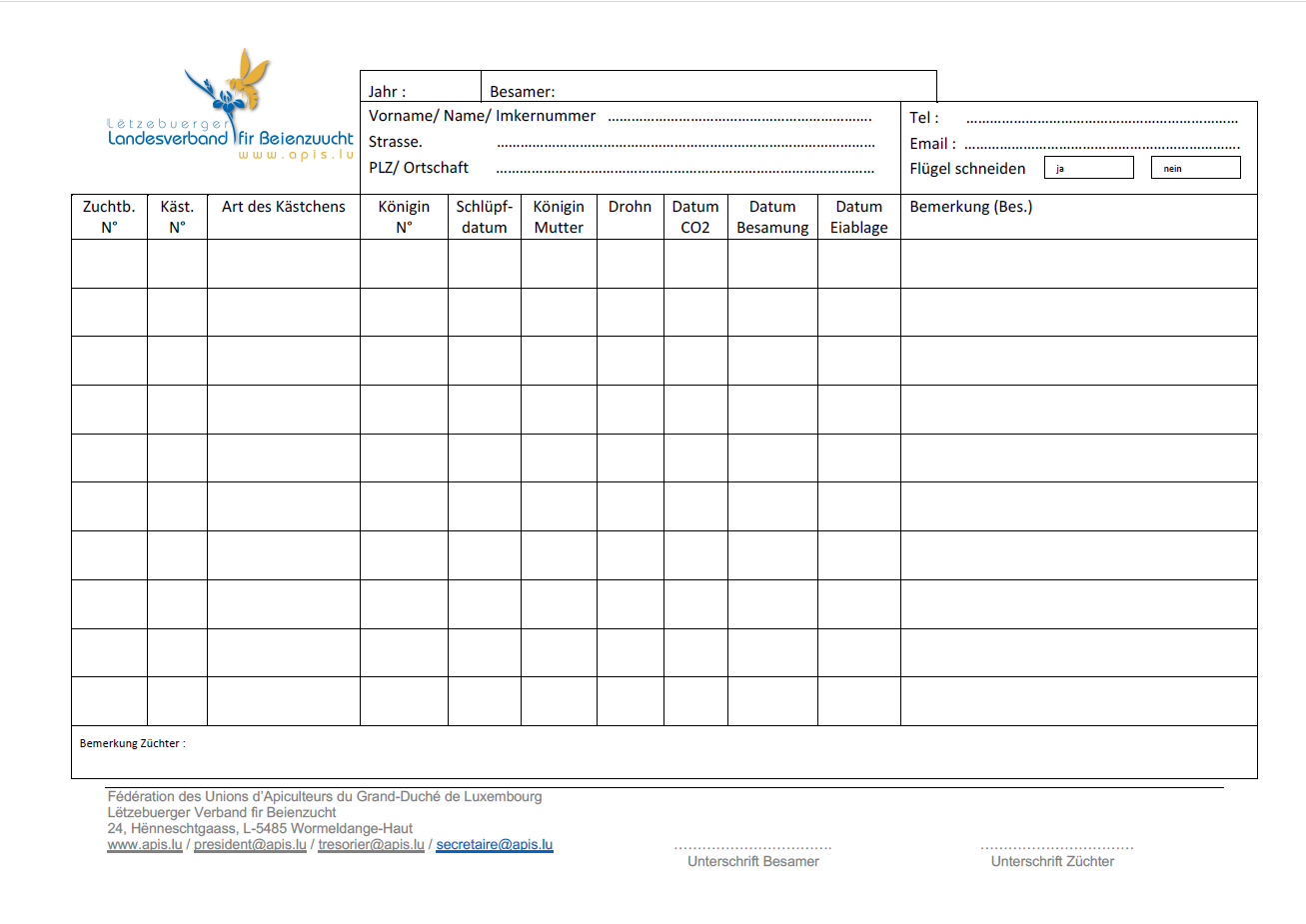Tick the 'ja' box for Flügel schneiden

tap(1088, 168)
